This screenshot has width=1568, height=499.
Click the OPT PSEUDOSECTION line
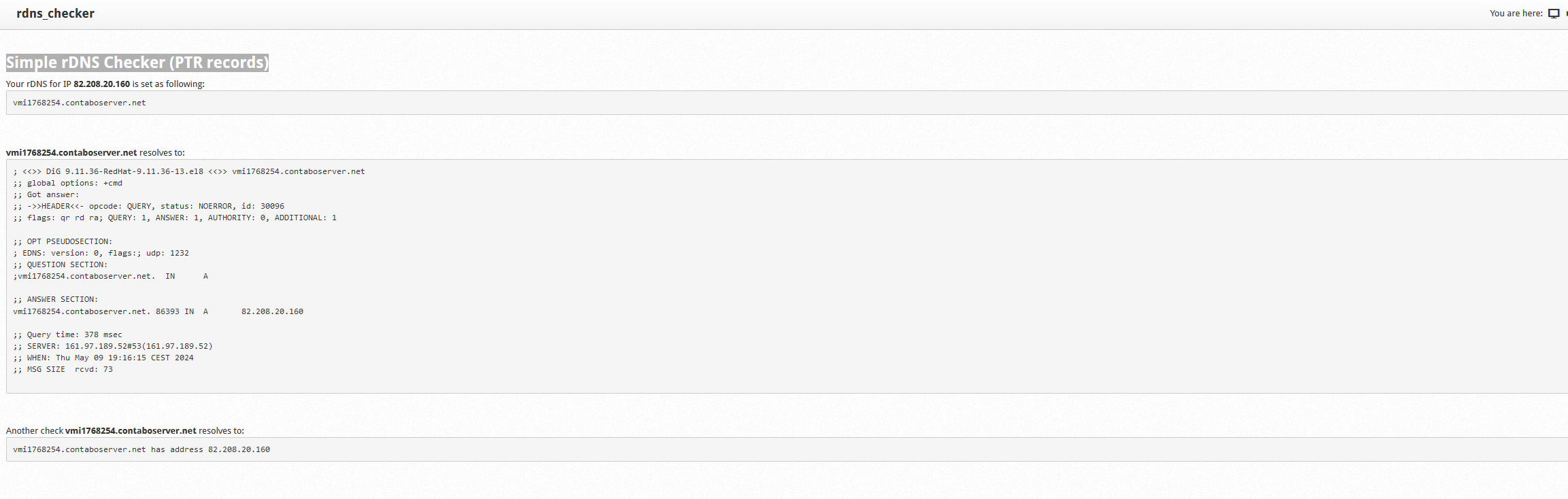[x=63, y=242]
